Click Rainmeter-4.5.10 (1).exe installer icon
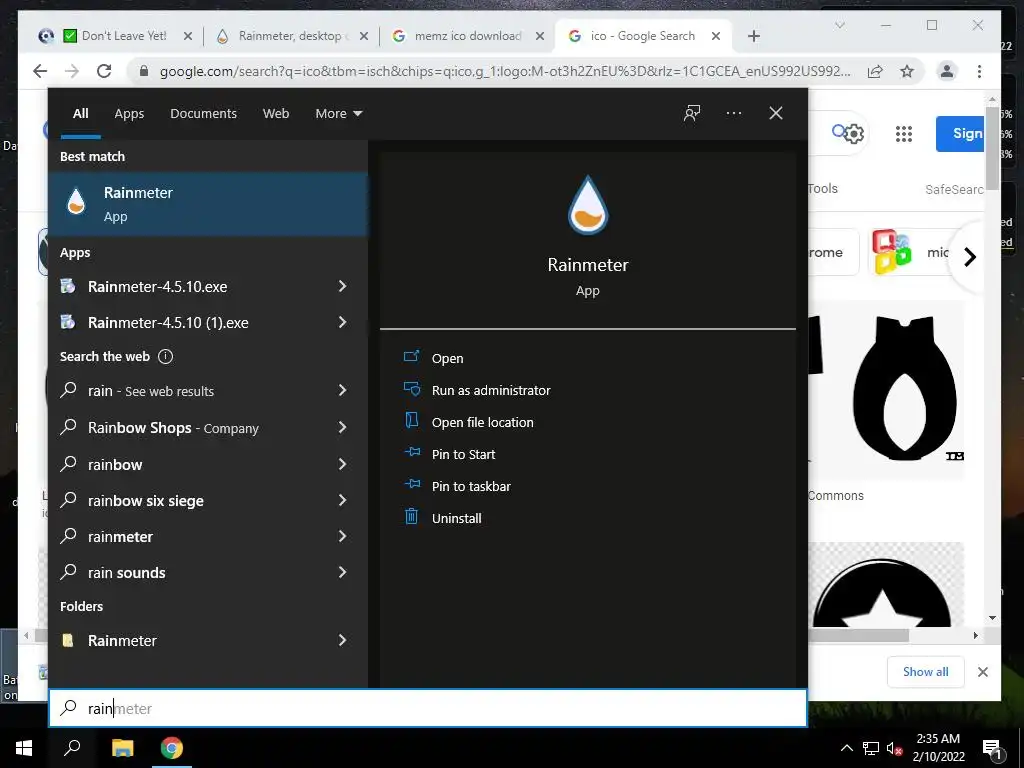The image size is (1024, 768). [68, 322]
